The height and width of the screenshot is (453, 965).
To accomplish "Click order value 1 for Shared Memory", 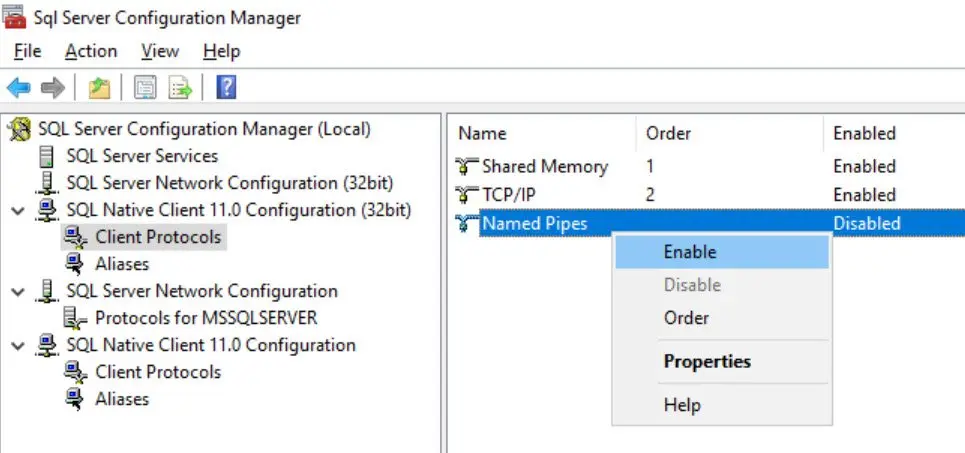I will (650, 166).
